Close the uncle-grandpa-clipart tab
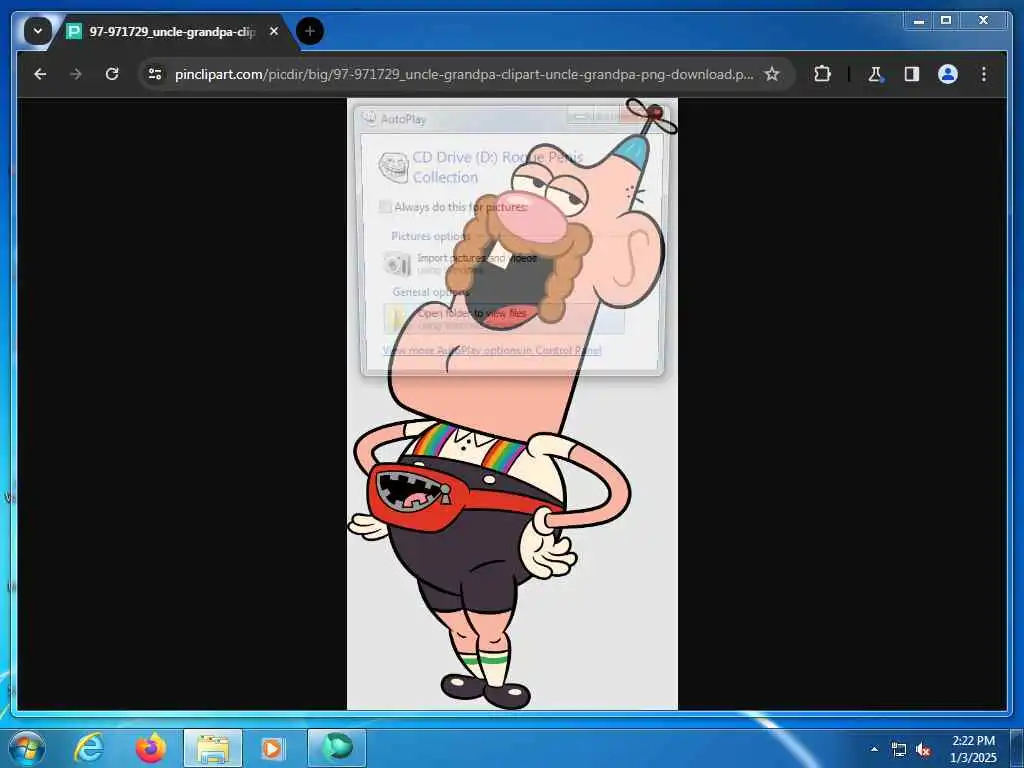 click(274, 31)
